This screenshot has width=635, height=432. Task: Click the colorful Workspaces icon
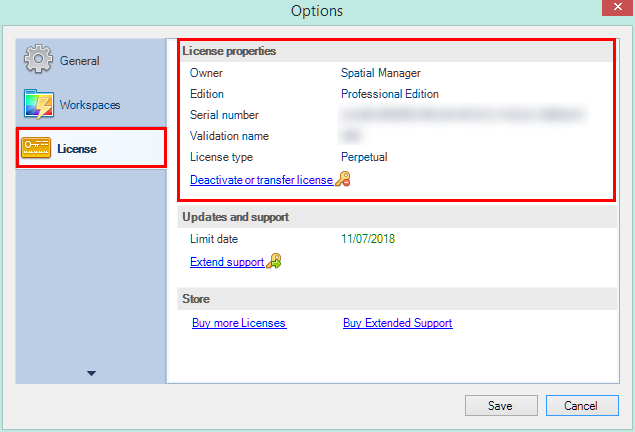click(38, 104)
